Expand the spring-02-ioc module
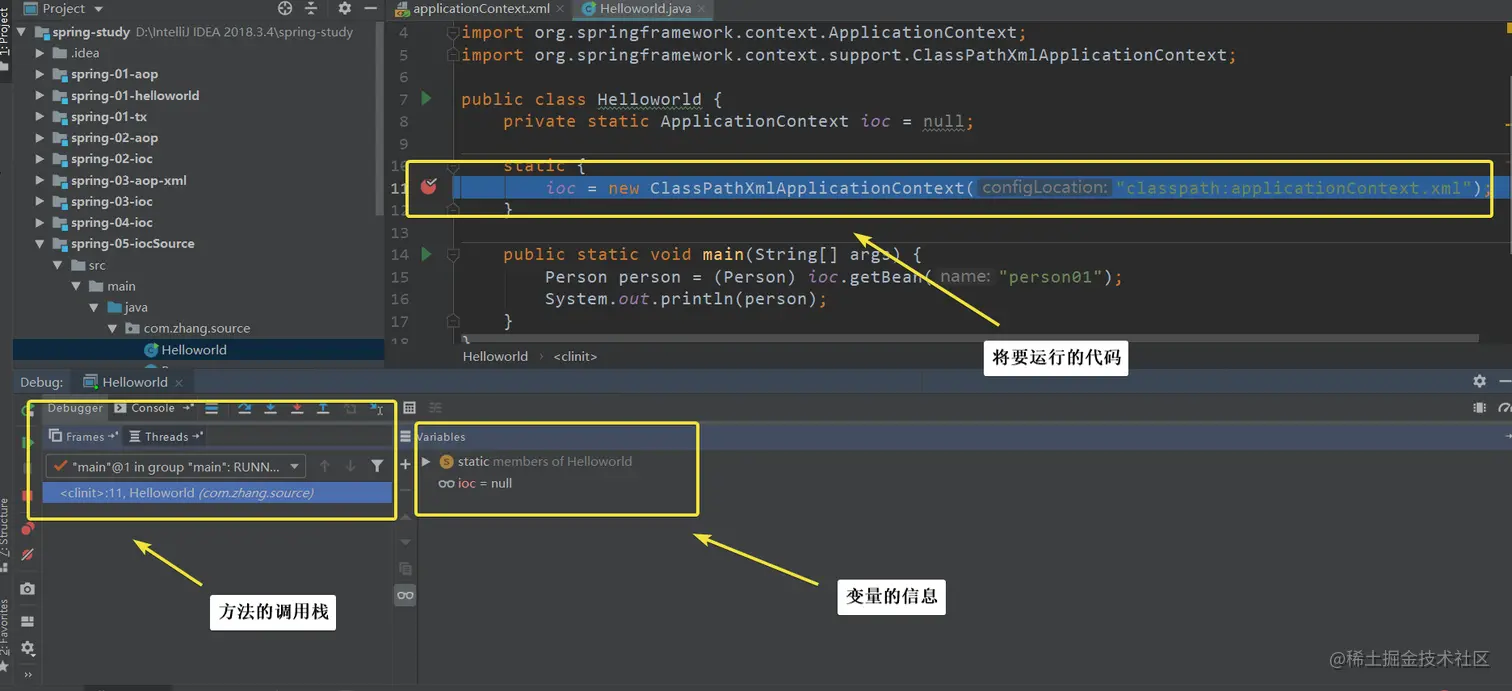This screenshot has width=1512, height=691. [x=40, y=159]
